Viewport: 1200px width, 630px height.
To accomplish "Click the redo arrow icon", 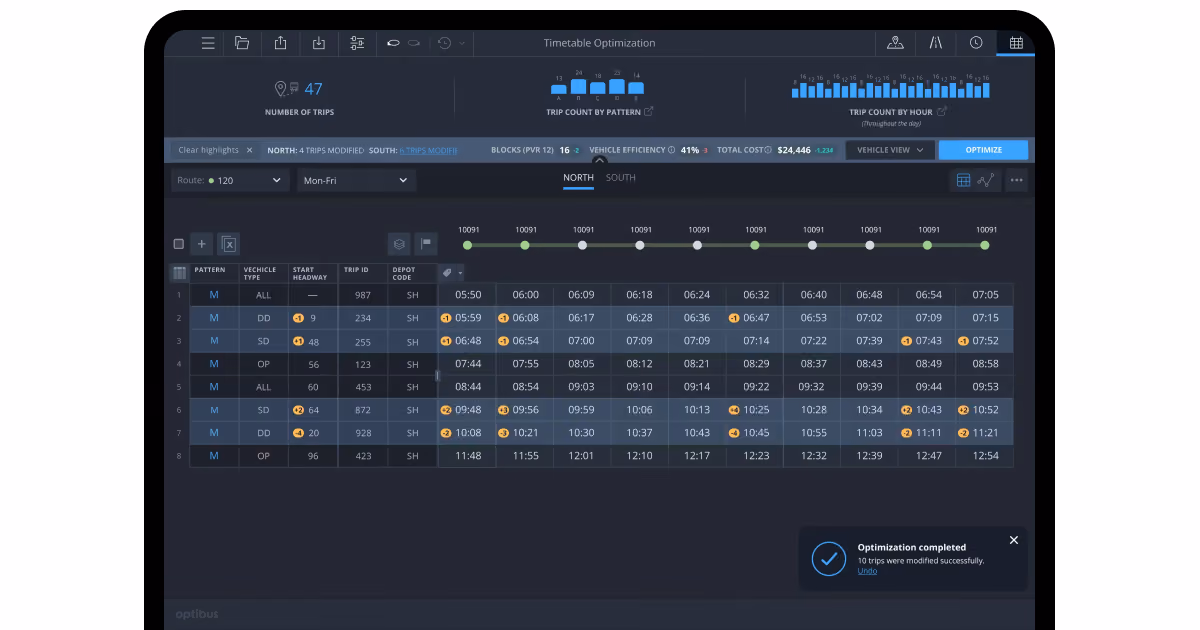I will click(414, 43).
